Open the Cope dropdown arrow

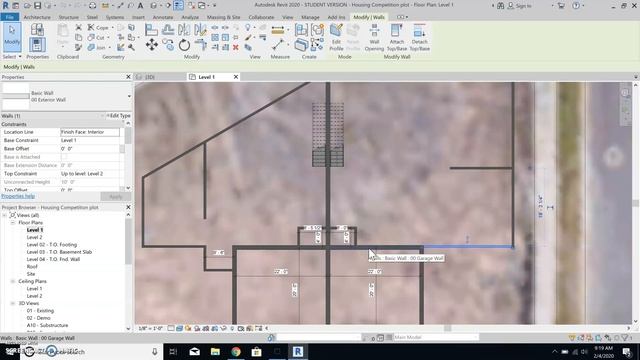(x=113, y=28)
